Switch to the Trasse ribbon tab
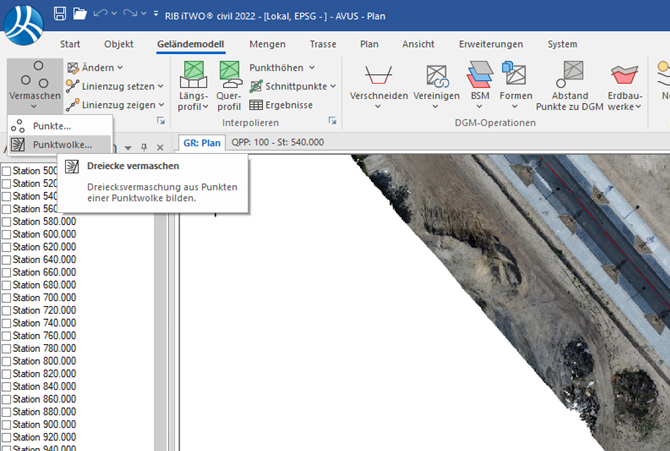The image size is (670, 451). [x=322, y=44]
